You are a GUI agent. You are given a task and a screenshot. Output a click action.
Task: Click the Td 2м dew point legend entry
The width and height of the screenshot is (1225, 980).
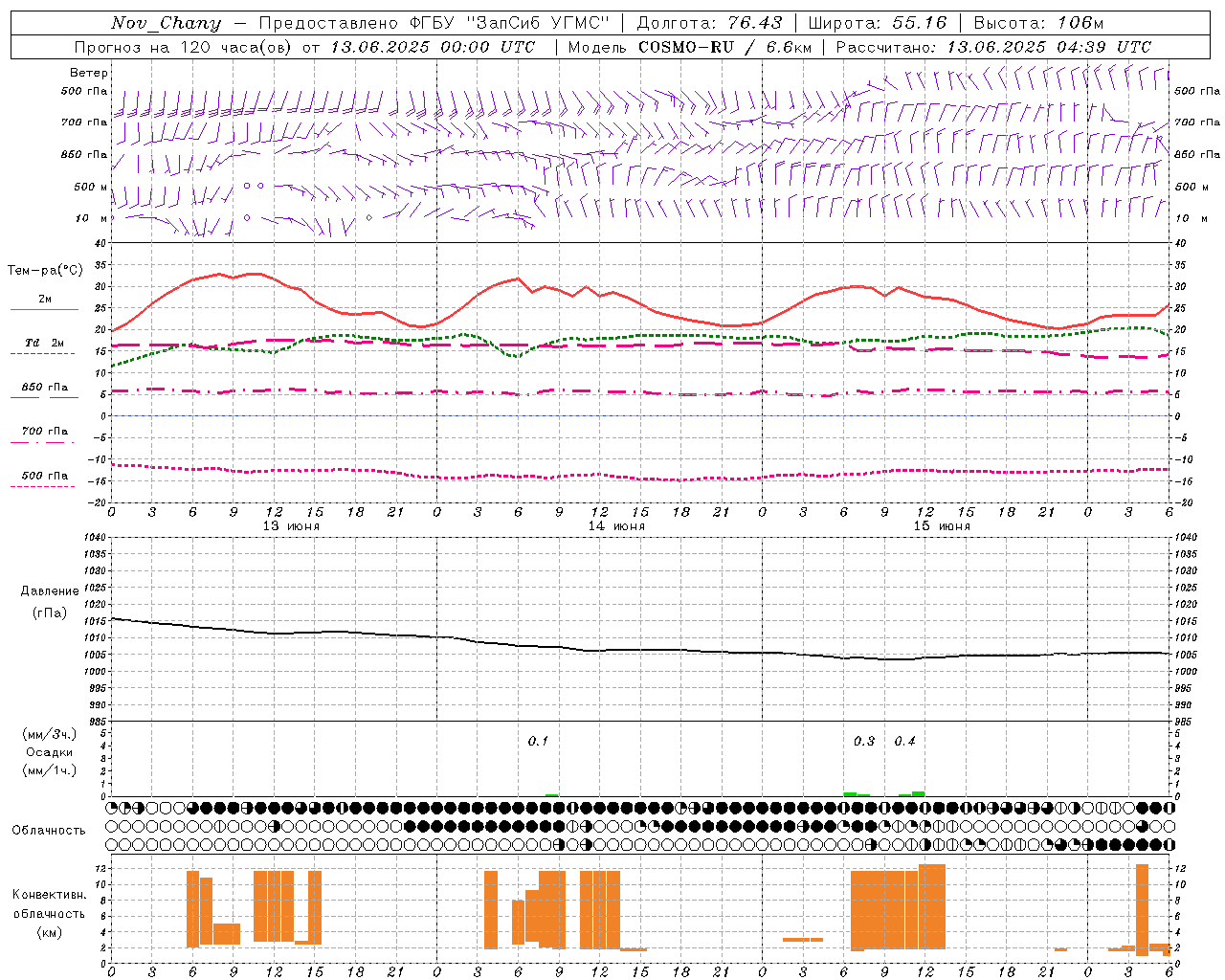click(45, 343)
